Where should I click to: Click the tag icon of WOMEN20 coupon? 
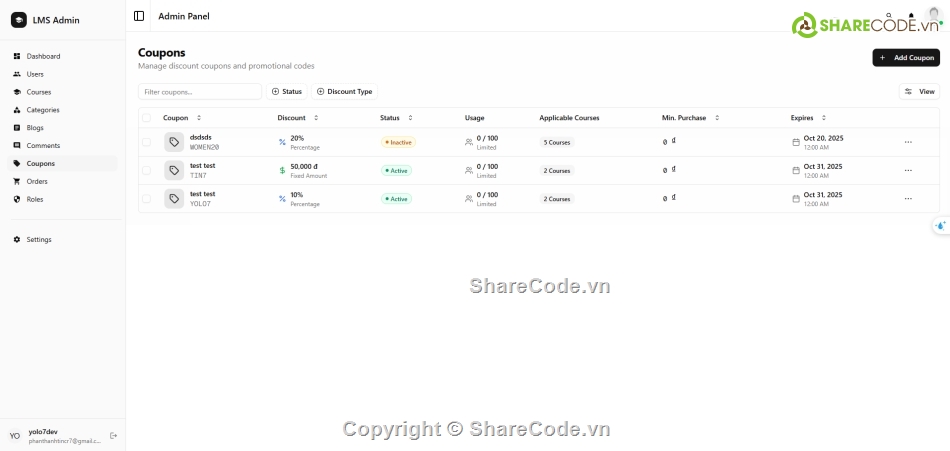point(174,142)
